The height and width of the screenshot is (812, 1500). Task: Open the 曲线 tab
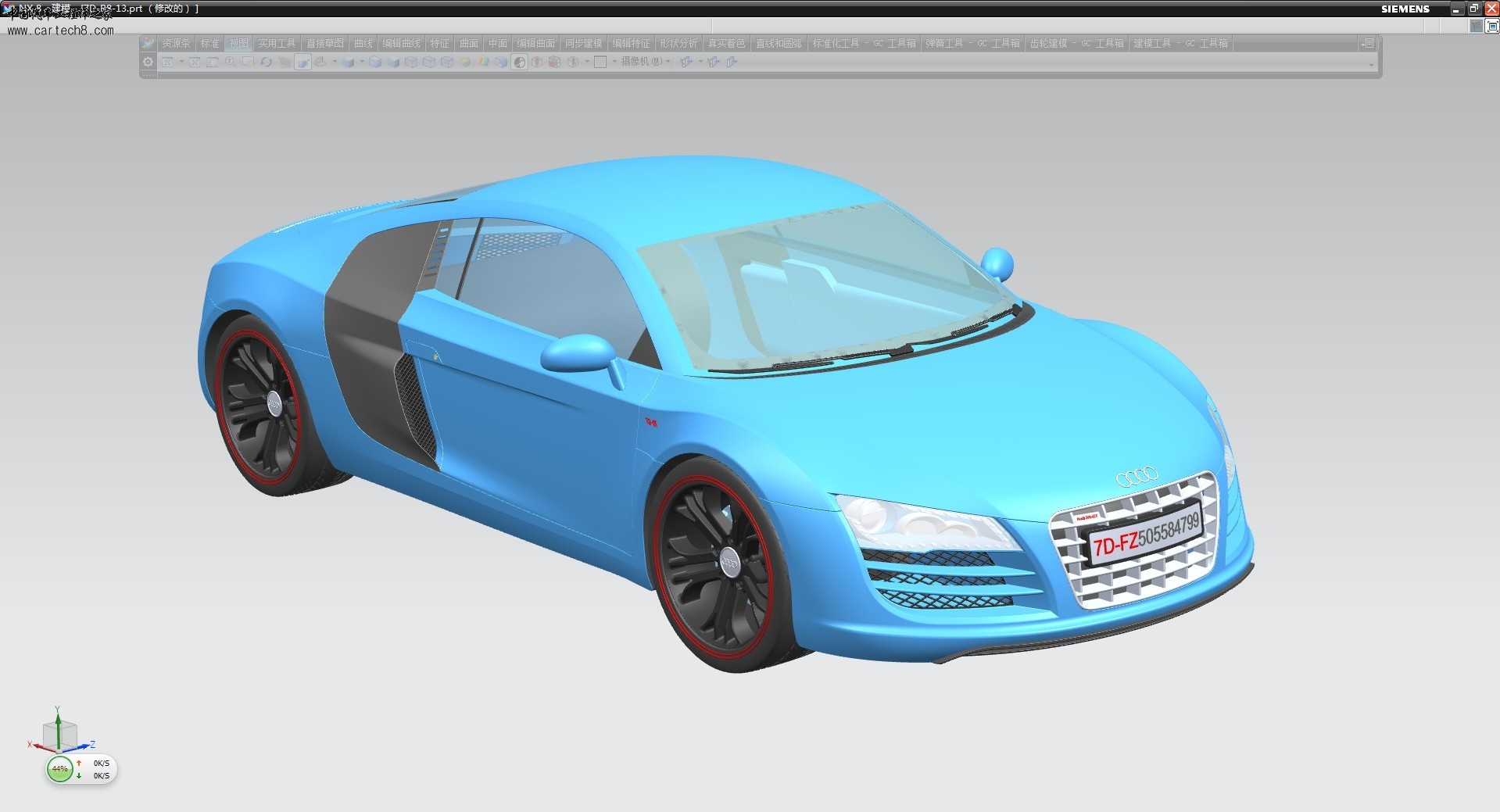coord(363,43)
